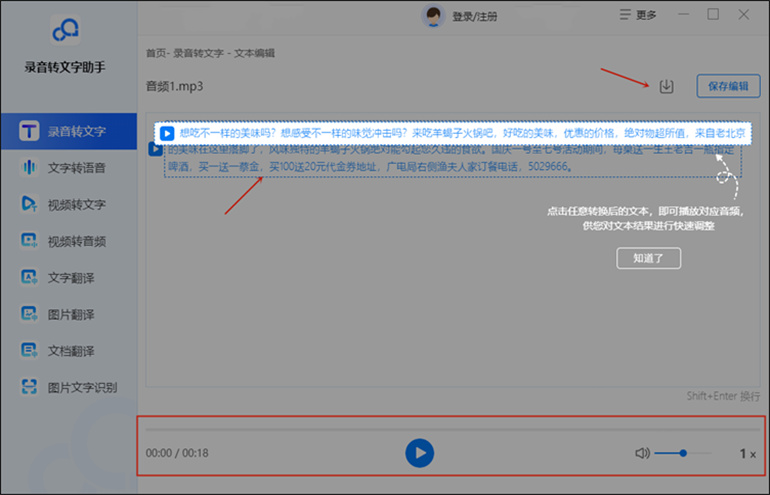Click the text line starting 啤酒，买一送一
Viewport: 770px width, 495px height.
[371, 167]
